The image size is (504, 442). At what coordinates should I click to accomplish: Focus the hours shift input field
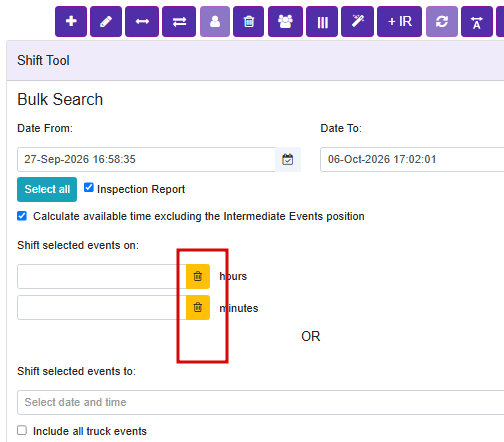[102, 276]
